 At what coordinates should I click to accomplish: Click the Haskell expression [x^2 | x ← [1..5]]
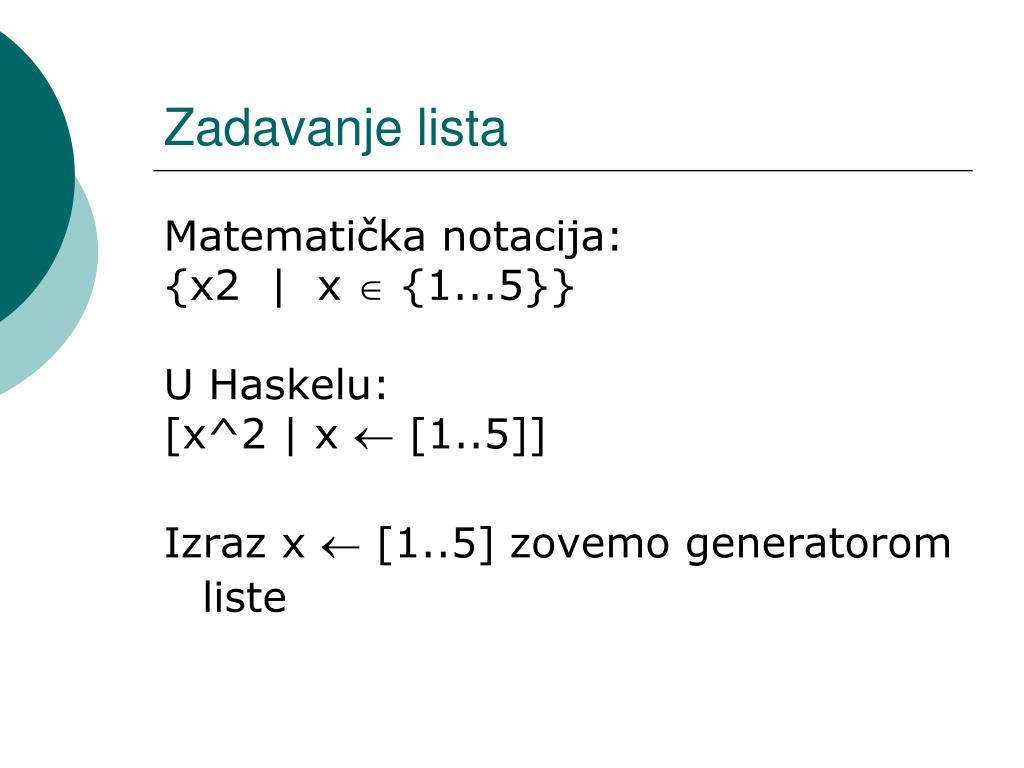(x=355, y=436)
